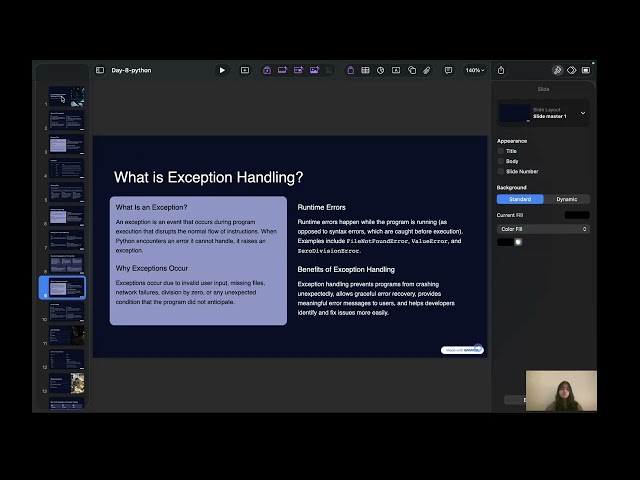Open the Animate inspector diamond icon
640x480 pixels.
[571, 70]
